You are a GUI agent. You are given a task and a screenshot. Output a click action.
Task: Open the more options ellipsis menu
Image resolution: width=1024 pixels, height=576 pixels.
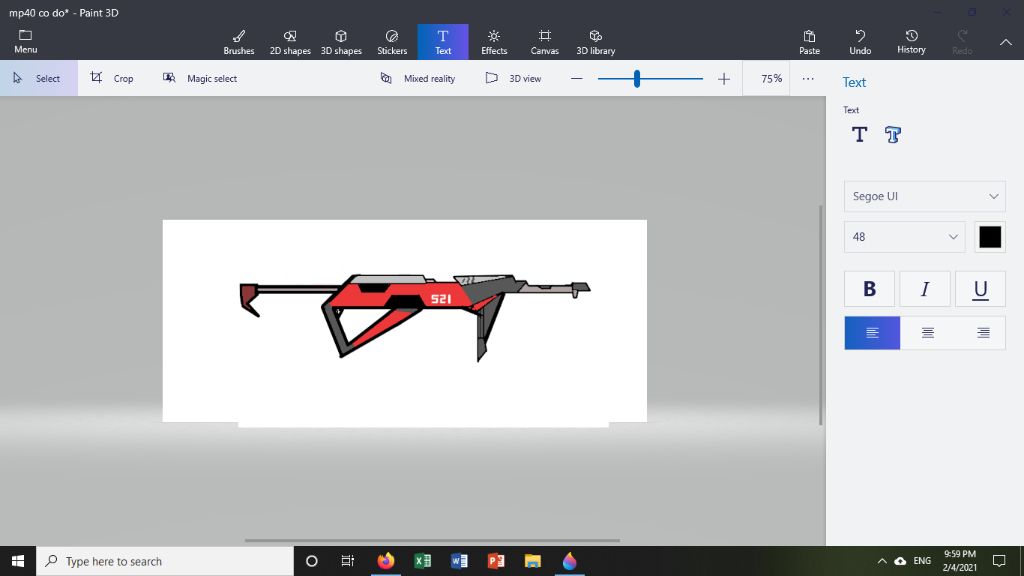pyautogui.click(x=808, y=78)
